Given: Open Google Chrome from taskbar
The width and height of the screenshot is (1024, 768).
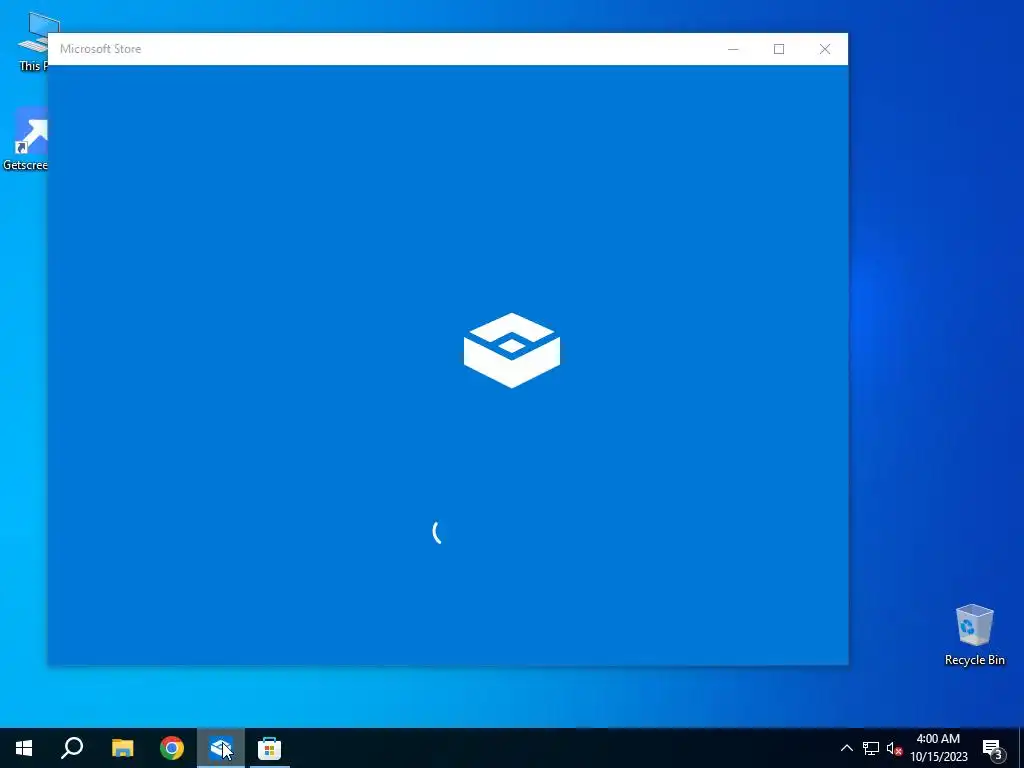Looking at the screenshot, I should [x=172, y=748].
